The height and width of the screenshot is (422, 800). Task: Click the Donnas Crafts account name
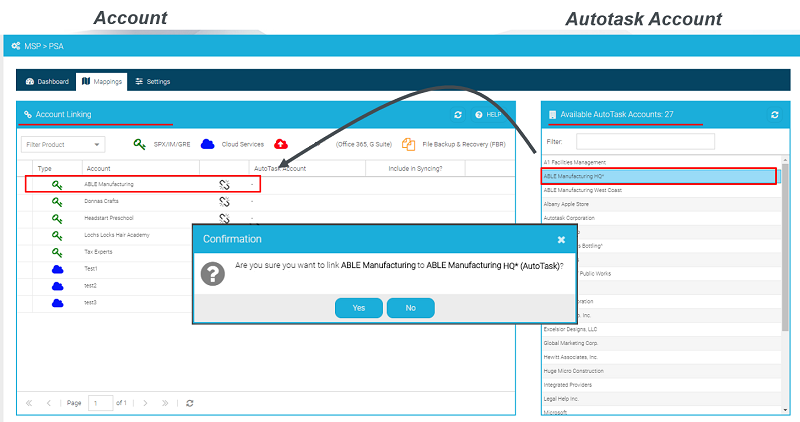point(101,201)
